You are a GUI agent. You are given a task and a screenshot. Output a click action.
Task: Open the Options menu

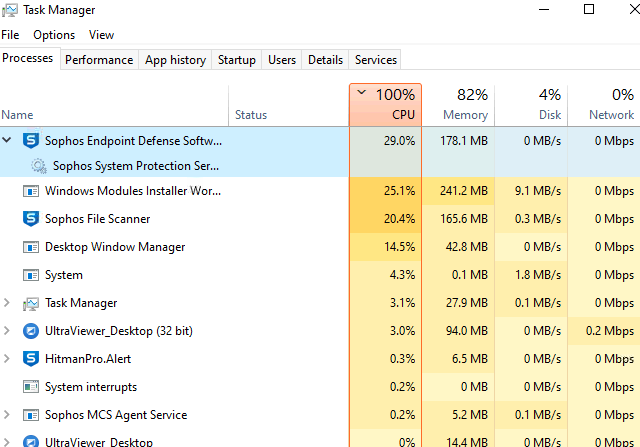coord(54,35)
